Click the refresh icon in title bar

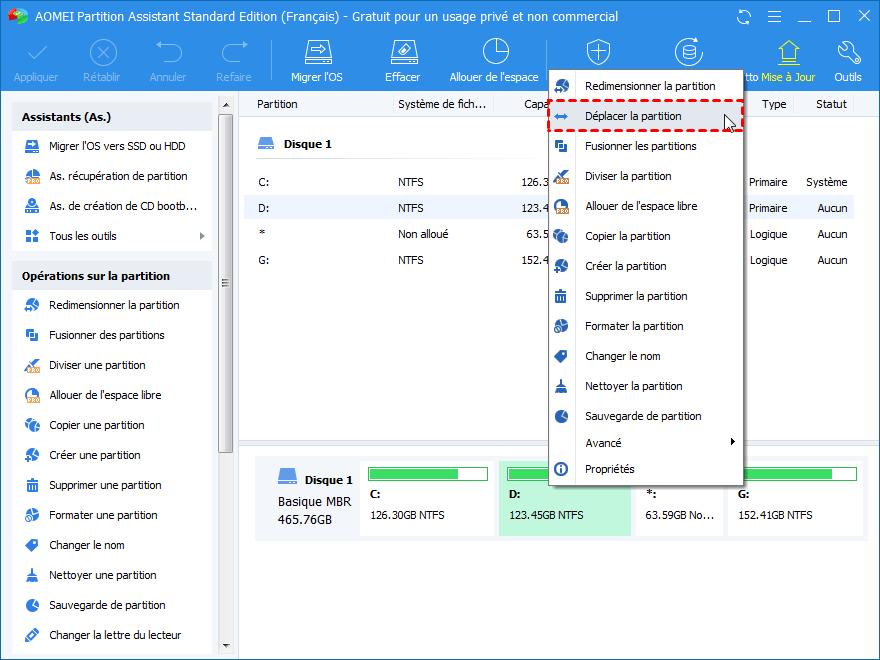(x=744, y=17)
